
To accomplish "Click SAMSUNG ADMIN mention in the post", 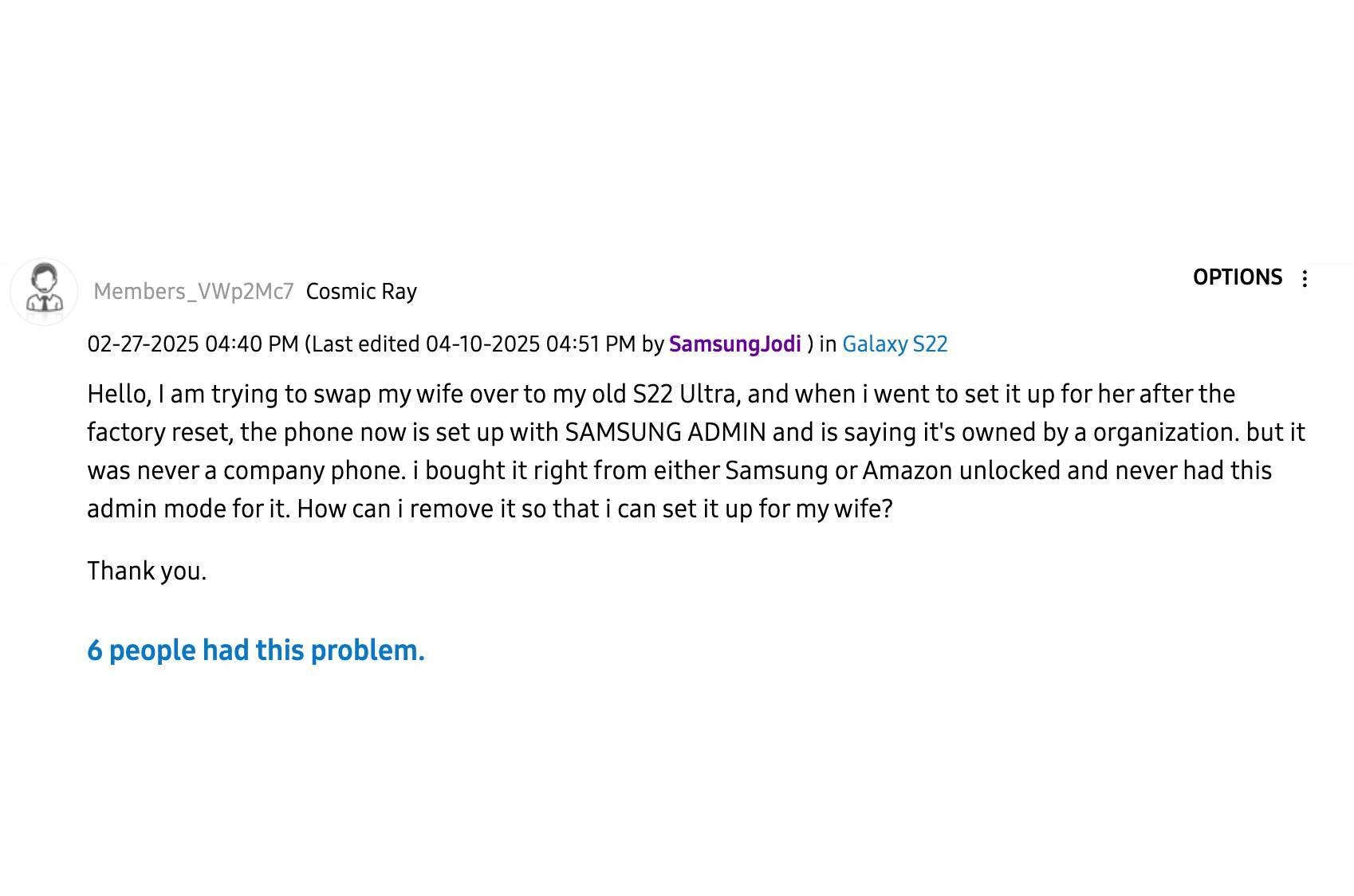I will point(662,432).
